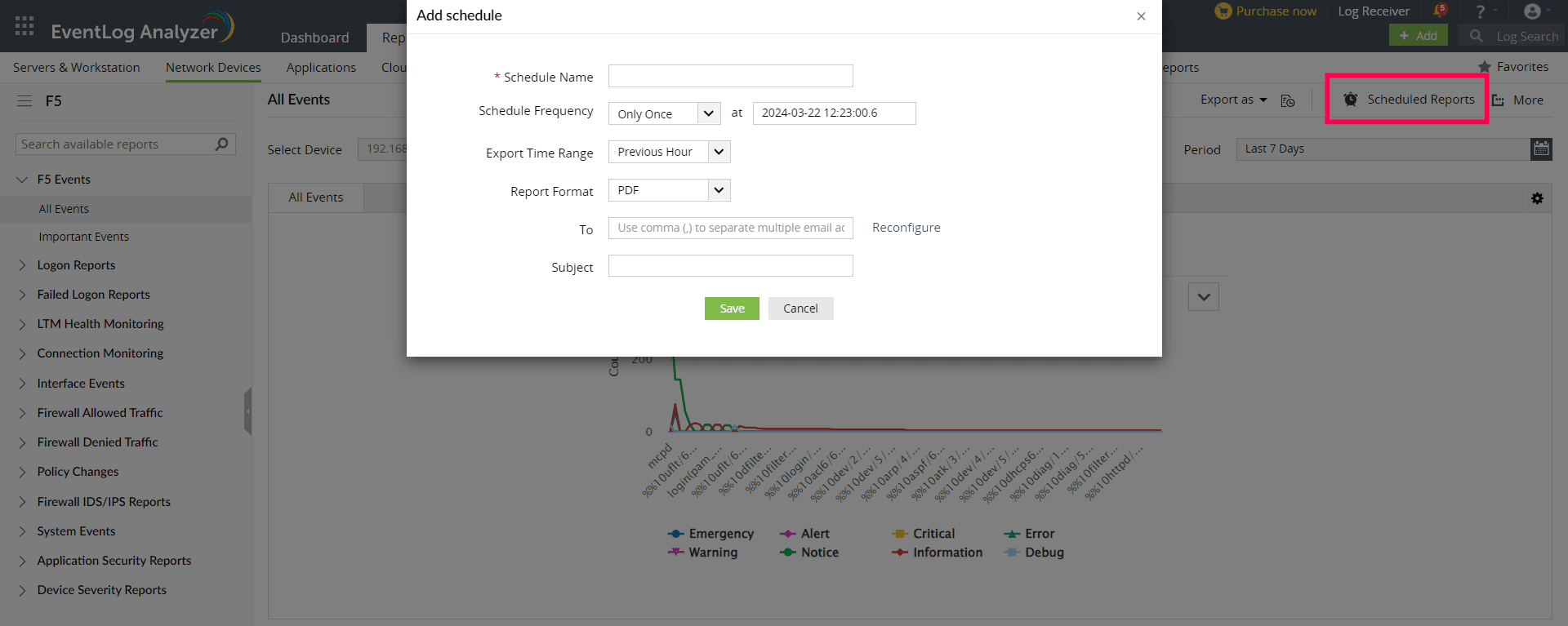The image size is (1568, 626).
Task: Click the More chart icon
Action: [1499, 100]
